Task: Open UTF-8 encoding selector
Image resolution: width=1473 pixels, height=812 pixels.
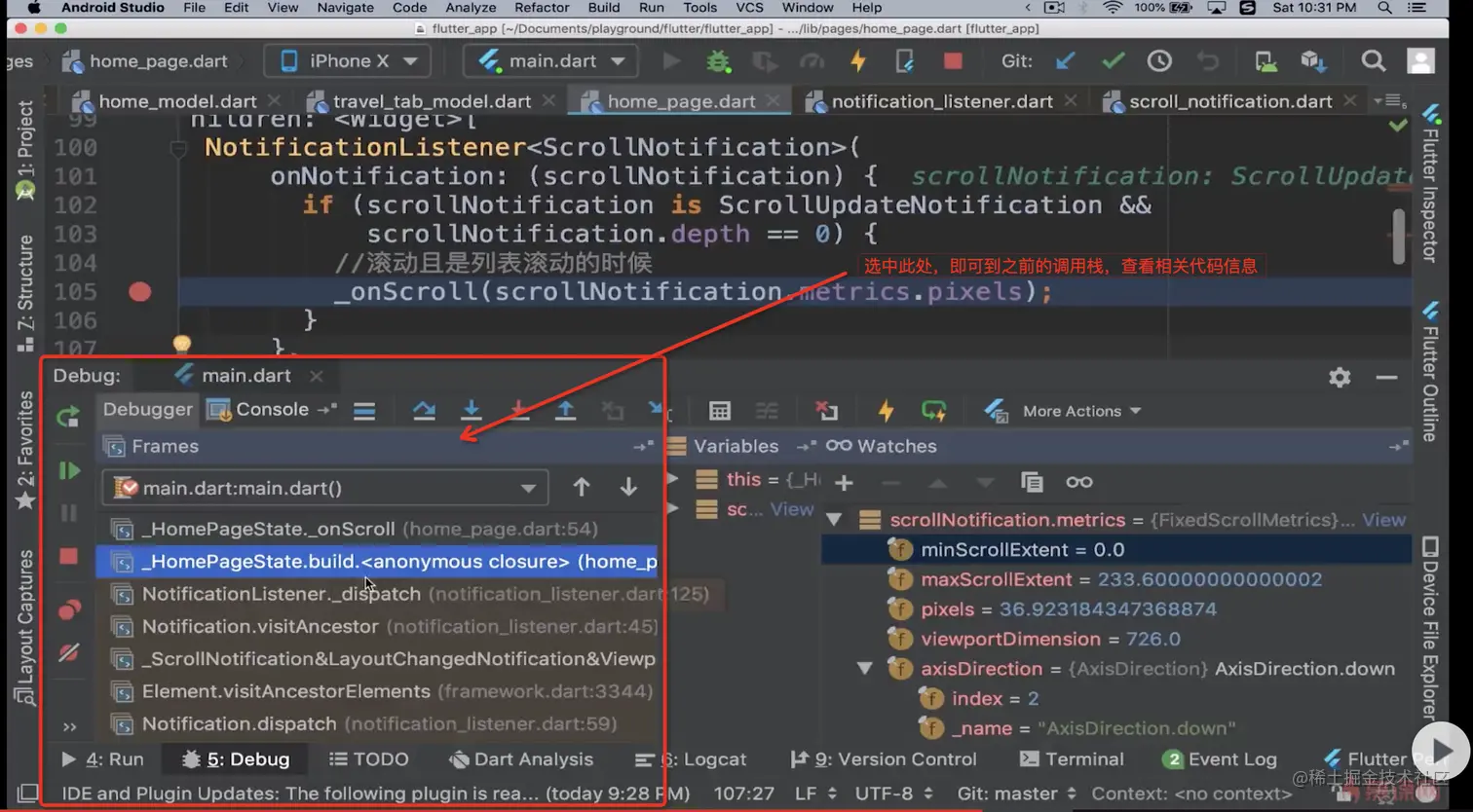Action: (x=893, y=794)
